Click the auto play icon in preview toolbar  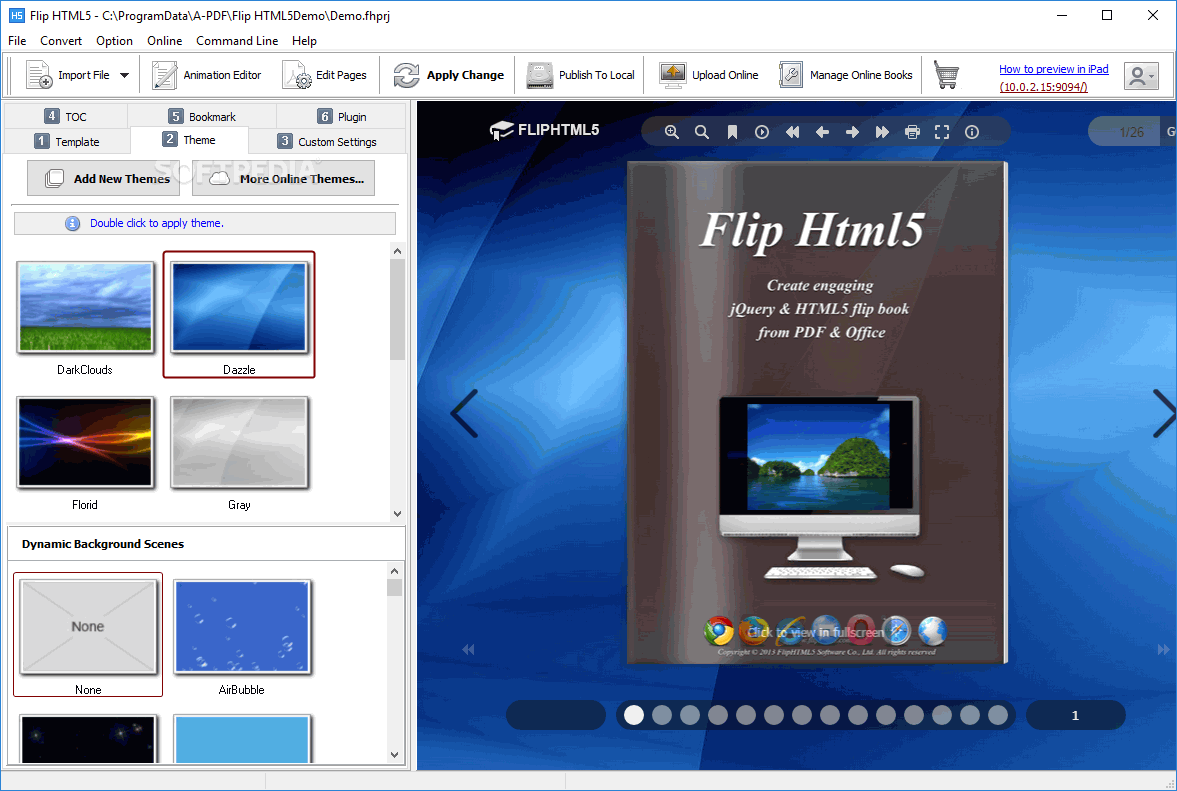[x=762, y=132]
